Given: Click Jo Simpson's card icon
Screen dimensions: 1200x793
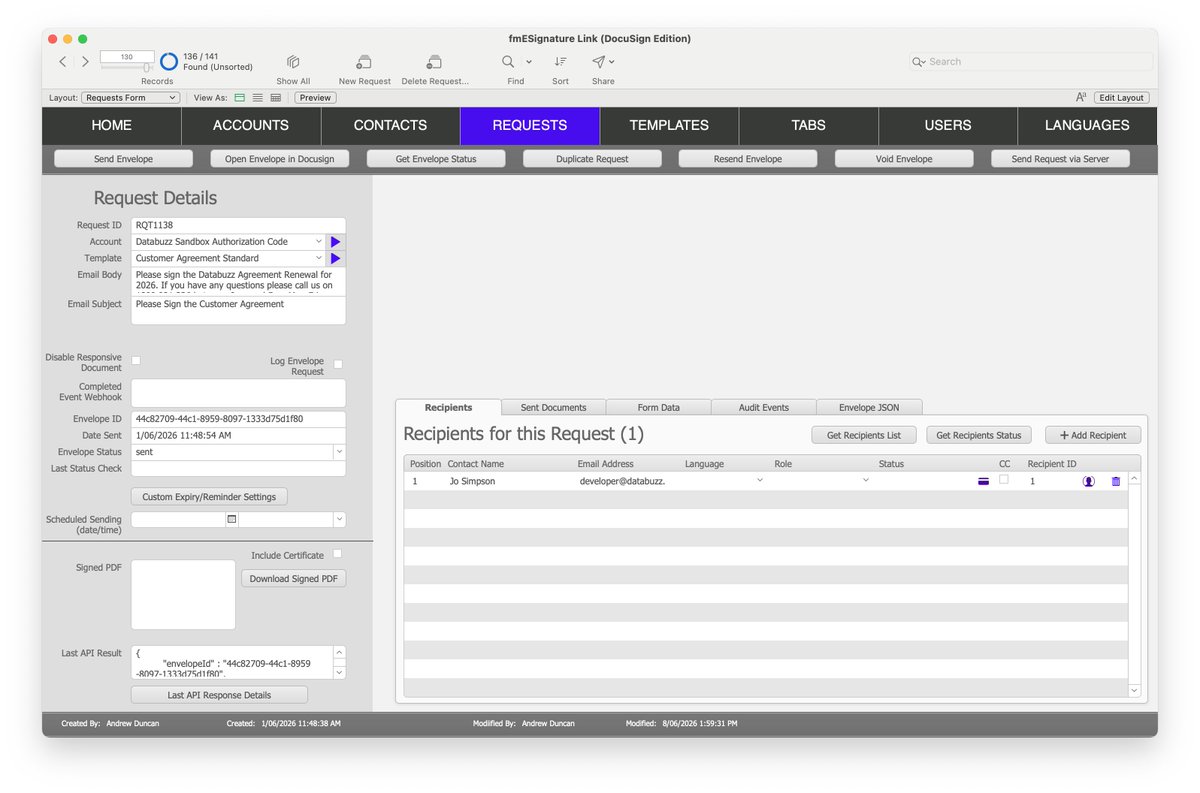Looking at the screenshot, I should pyautogui.click(x=984, y=481).
